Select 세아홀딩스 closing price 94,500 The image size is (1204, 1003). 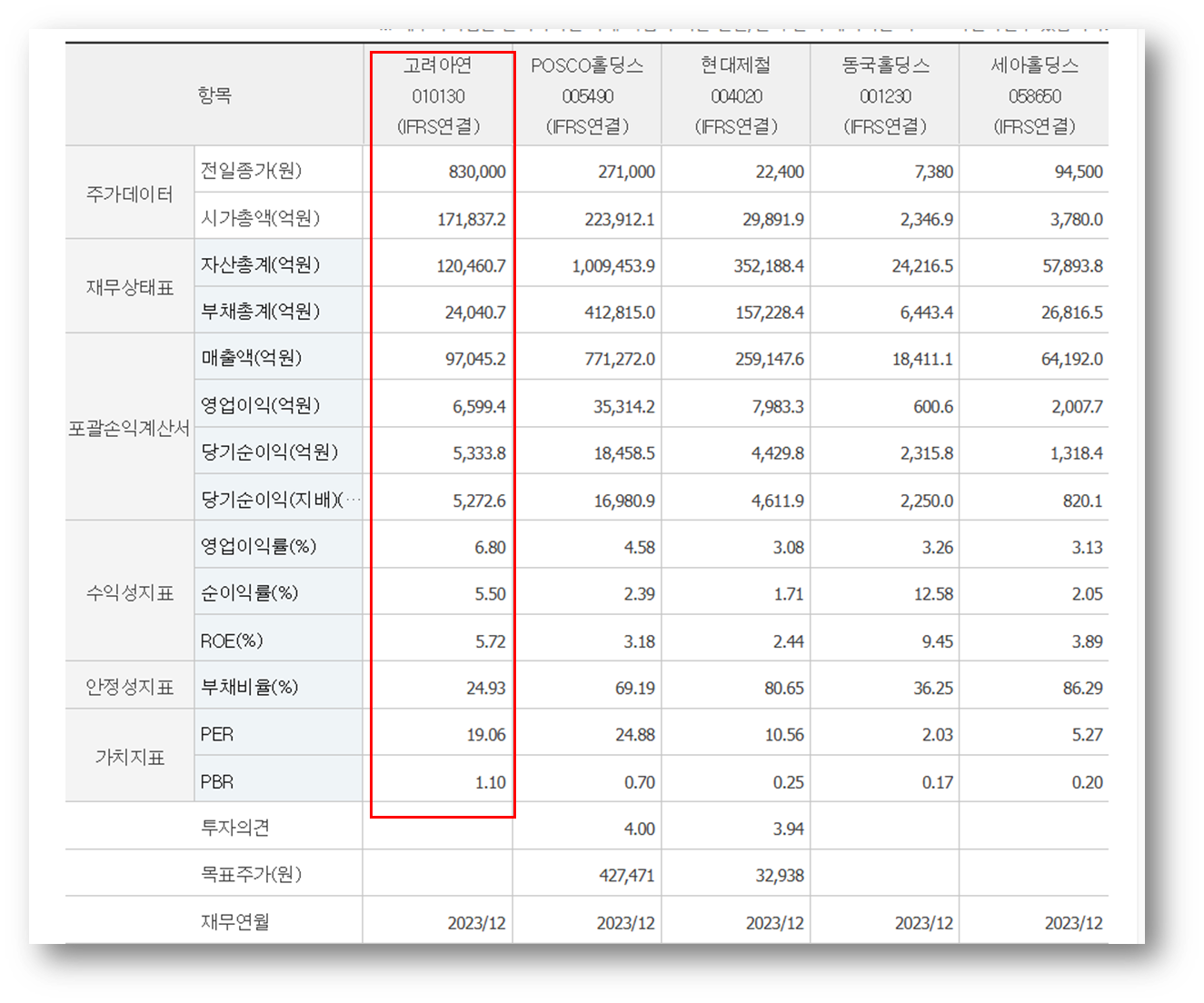click(x=1079, y=172)
